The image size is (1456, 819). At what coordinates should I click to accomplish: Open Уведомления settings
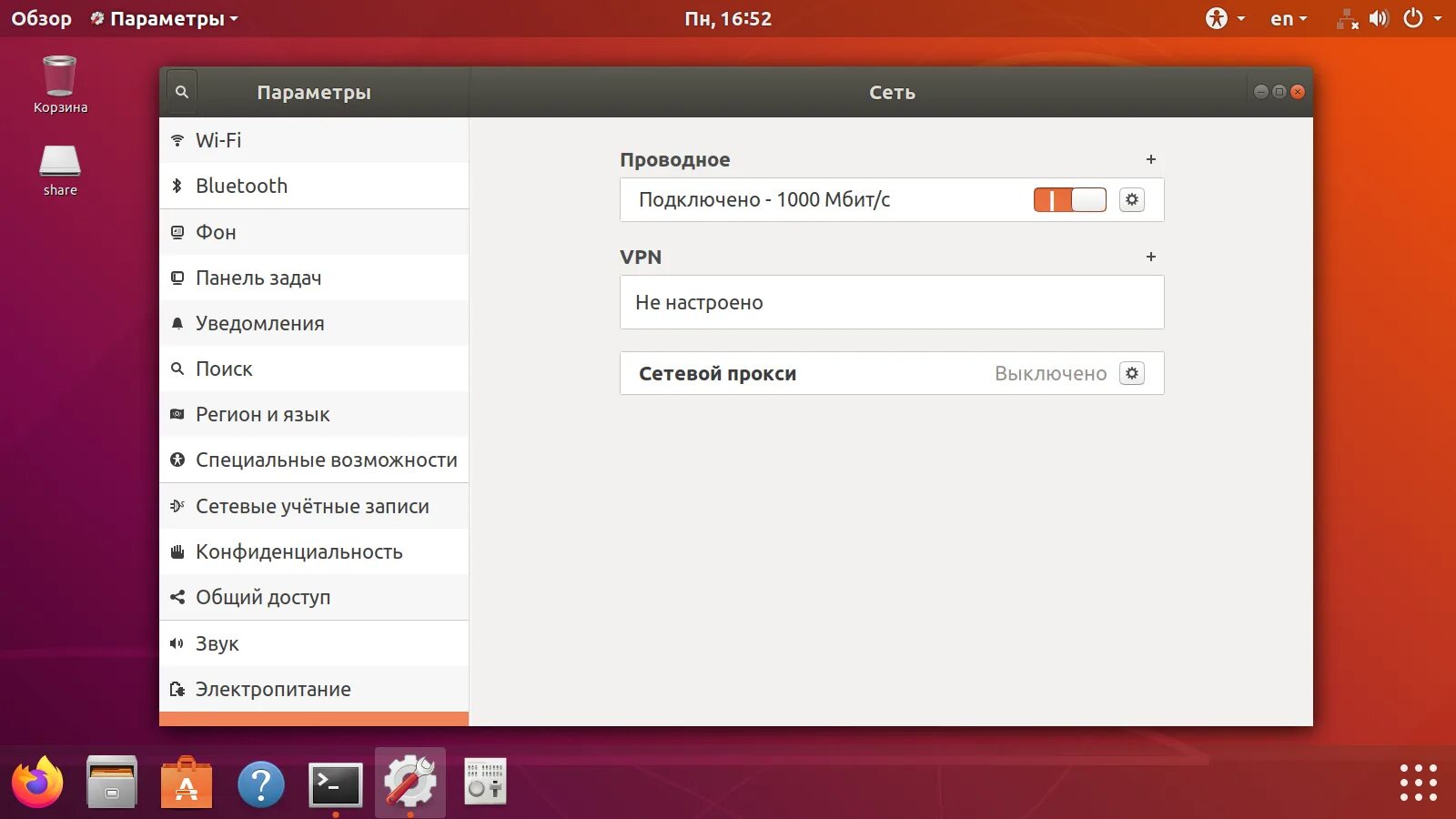coord(314,323)
